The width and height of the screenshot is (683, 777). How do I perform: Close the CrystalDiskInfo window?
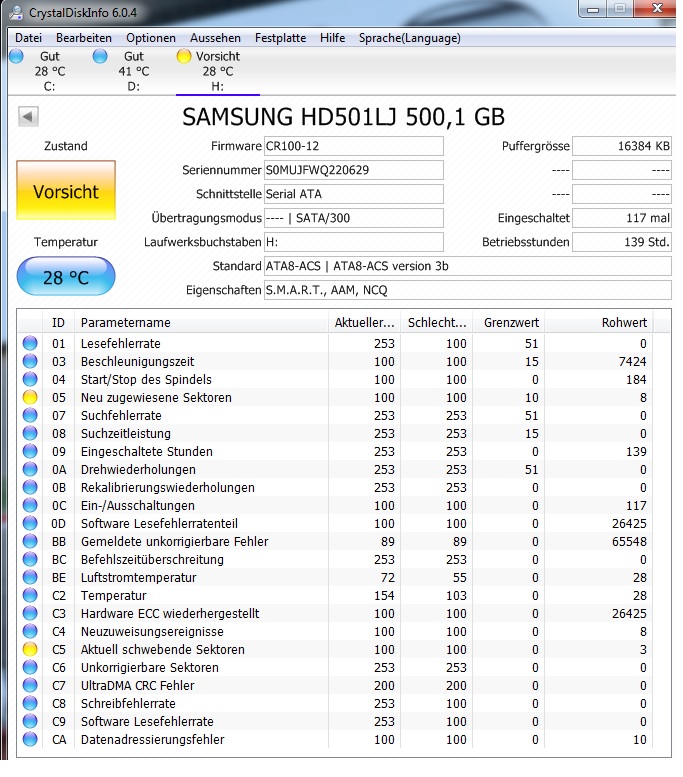pos(657,8)
